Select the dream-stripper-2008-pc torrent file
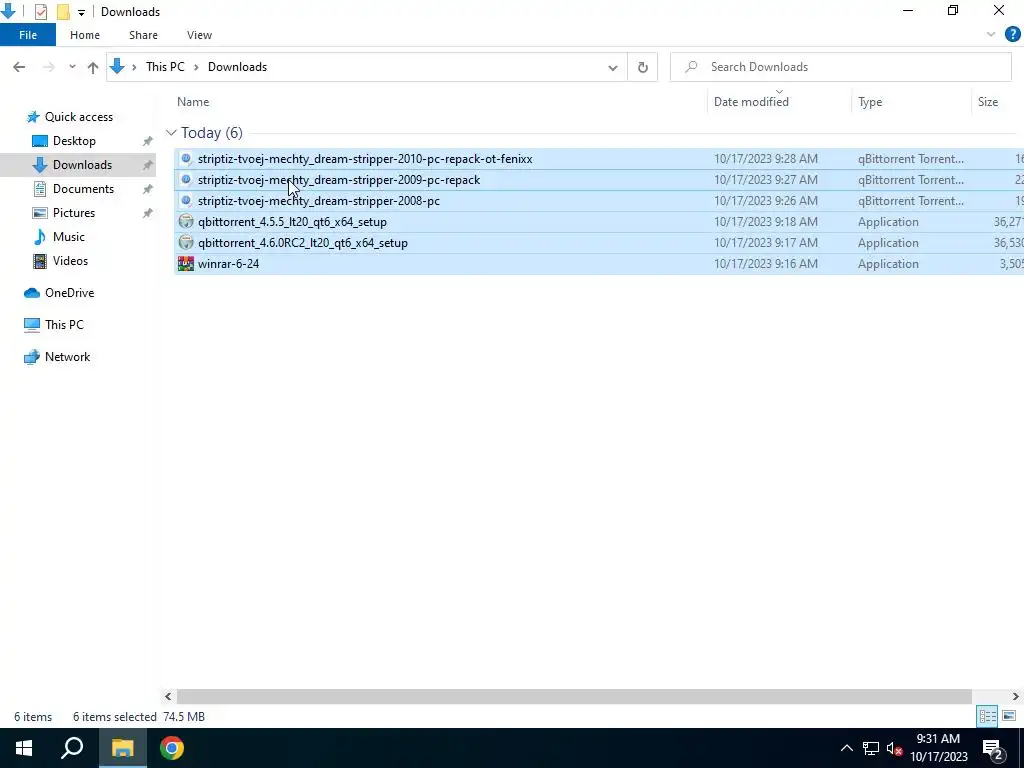 point(318,200)
